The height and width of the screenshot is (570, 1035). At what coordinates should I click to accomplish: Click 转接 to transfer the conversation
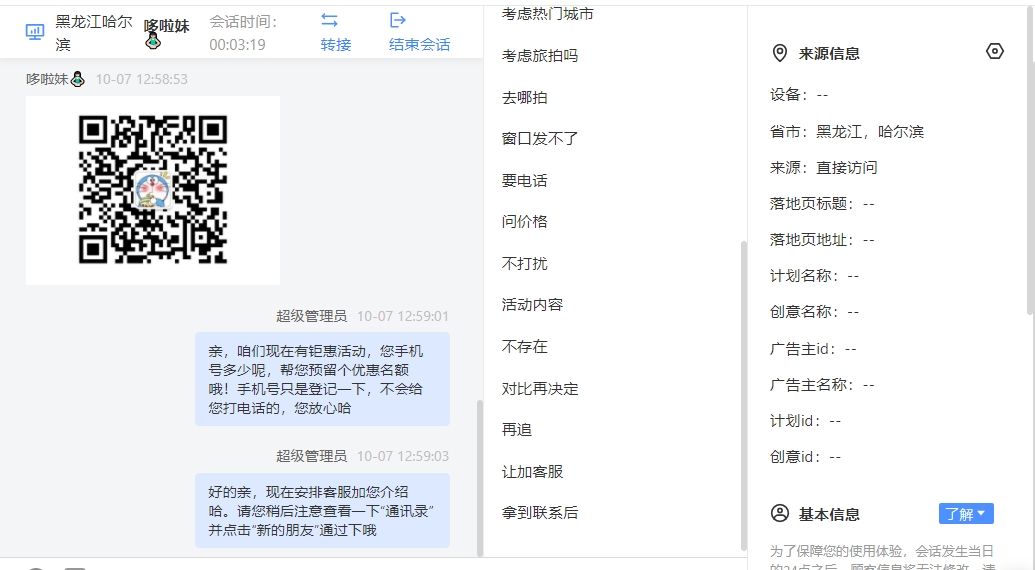[x=336, y=45]
